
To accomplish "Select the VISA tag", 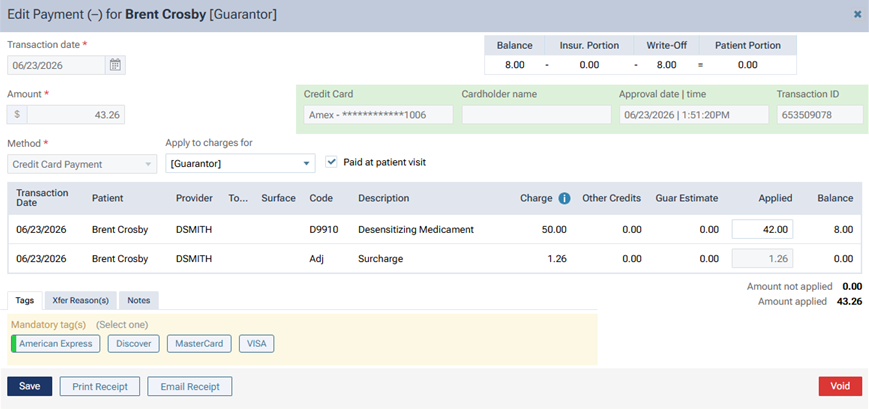I will click(x=257, y=344).
